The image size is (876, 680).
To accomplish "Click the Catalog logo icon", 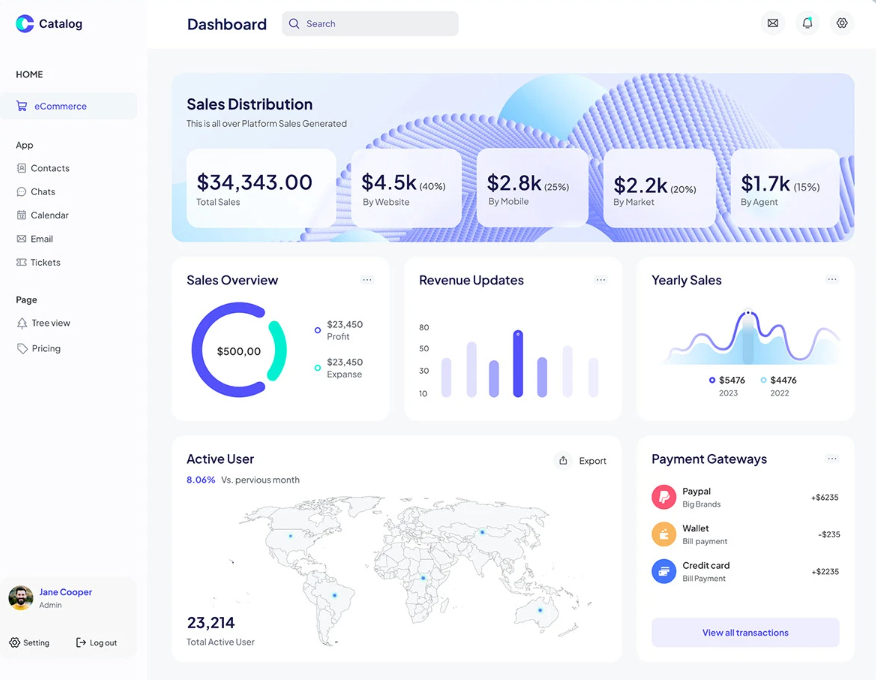I will pos(25,23).
